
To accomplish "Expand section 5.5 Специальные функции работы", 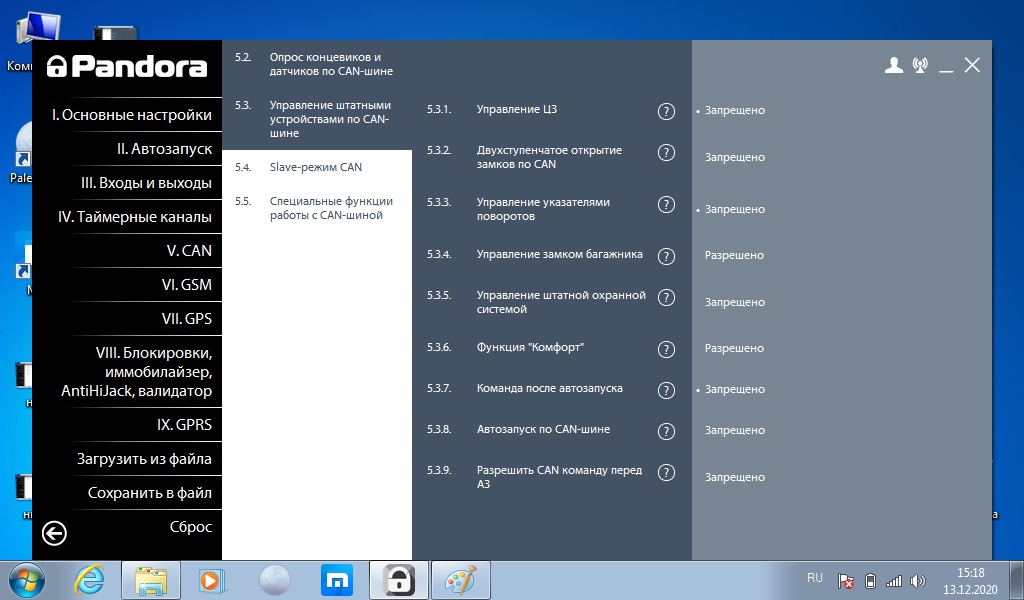I will pyautogui.click(x=330, y=208).
